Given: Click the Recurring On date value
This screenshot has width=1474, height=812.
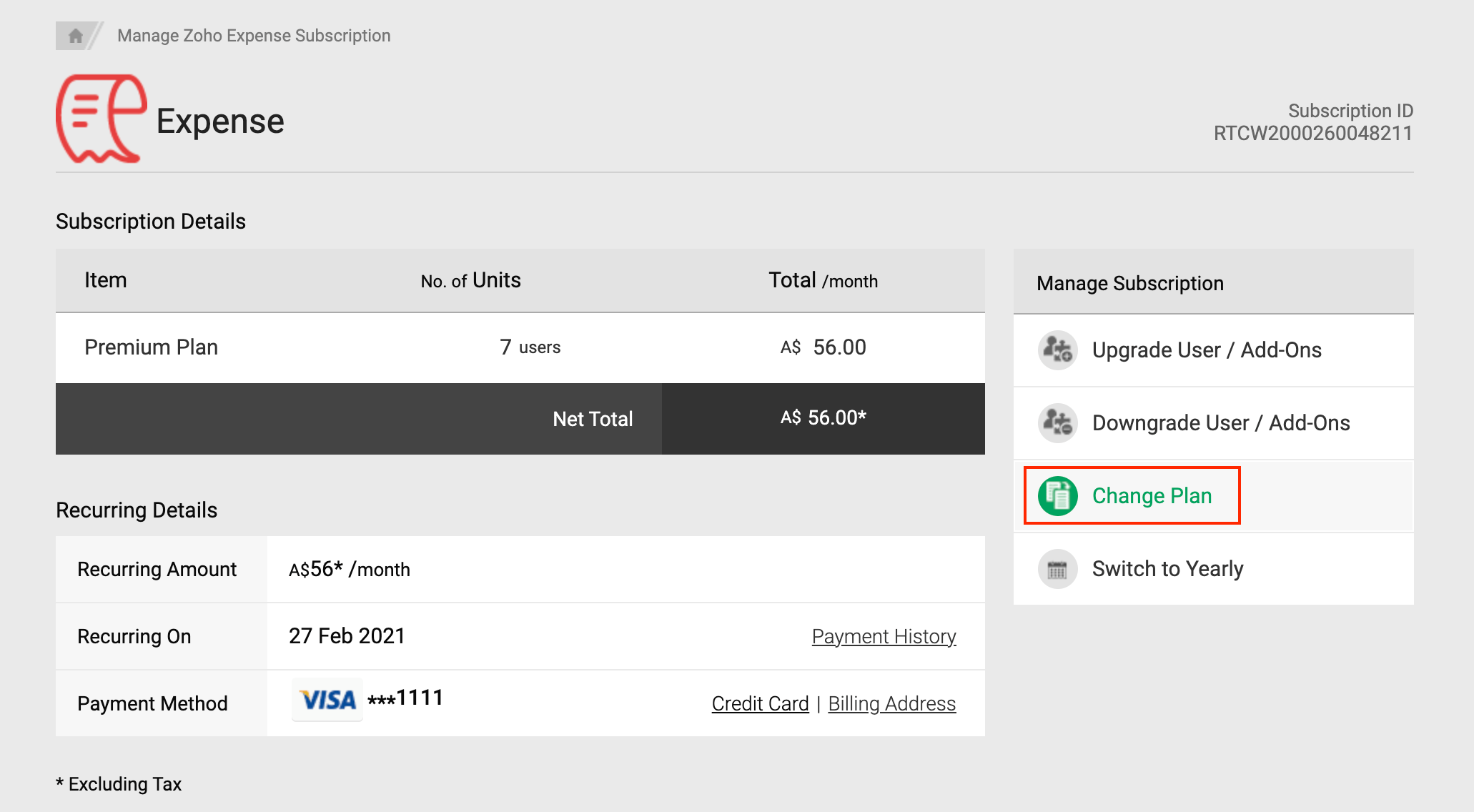Looking at the screenshot, I should [x=347, y=636].
